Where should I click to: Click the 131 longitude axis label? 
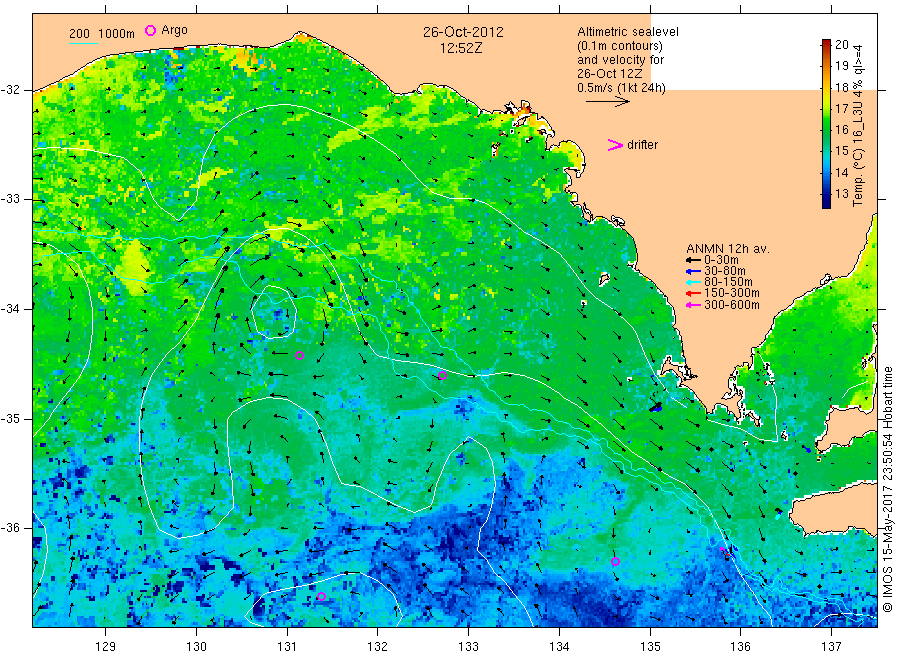(287, 647)
